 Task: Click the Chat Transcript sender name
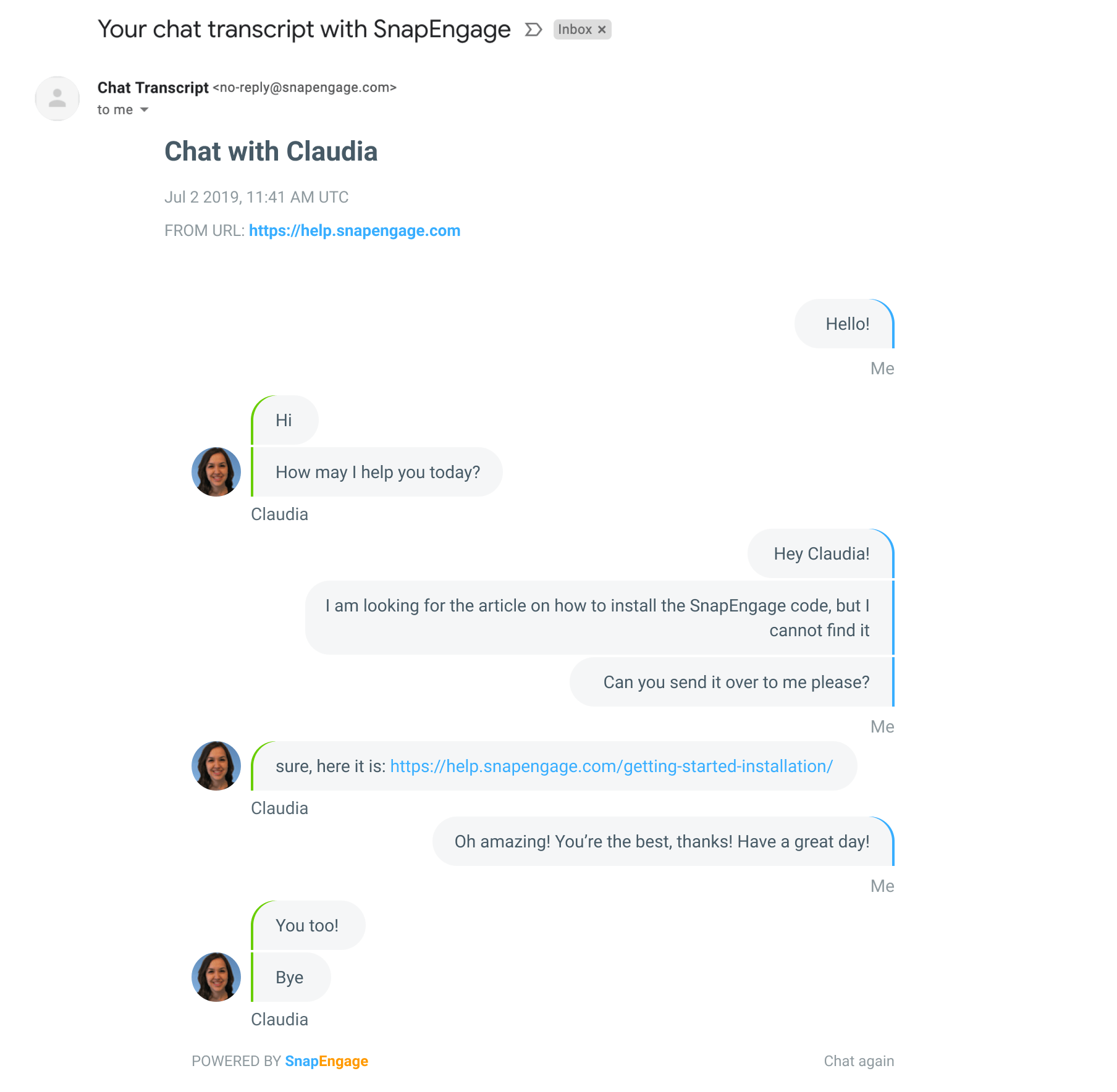pos(153,88)
